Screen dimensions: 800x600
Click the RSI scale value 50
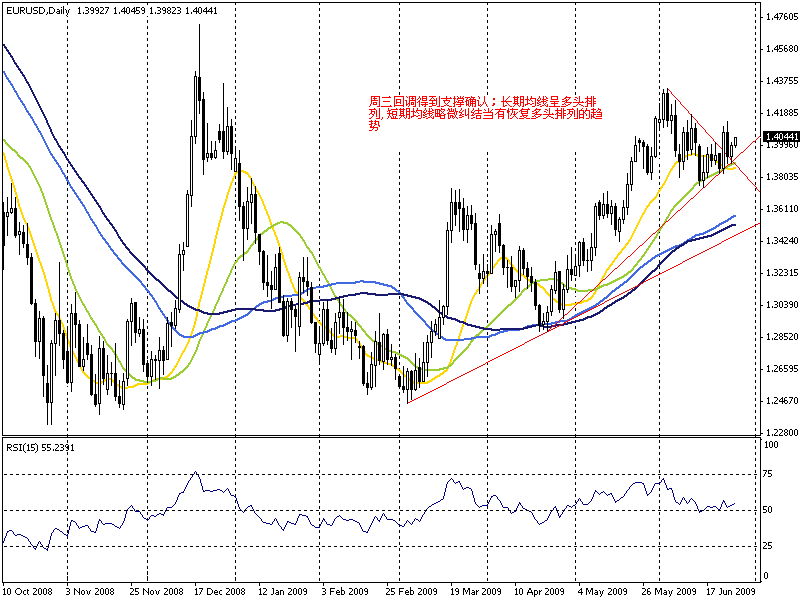[768, 510]
